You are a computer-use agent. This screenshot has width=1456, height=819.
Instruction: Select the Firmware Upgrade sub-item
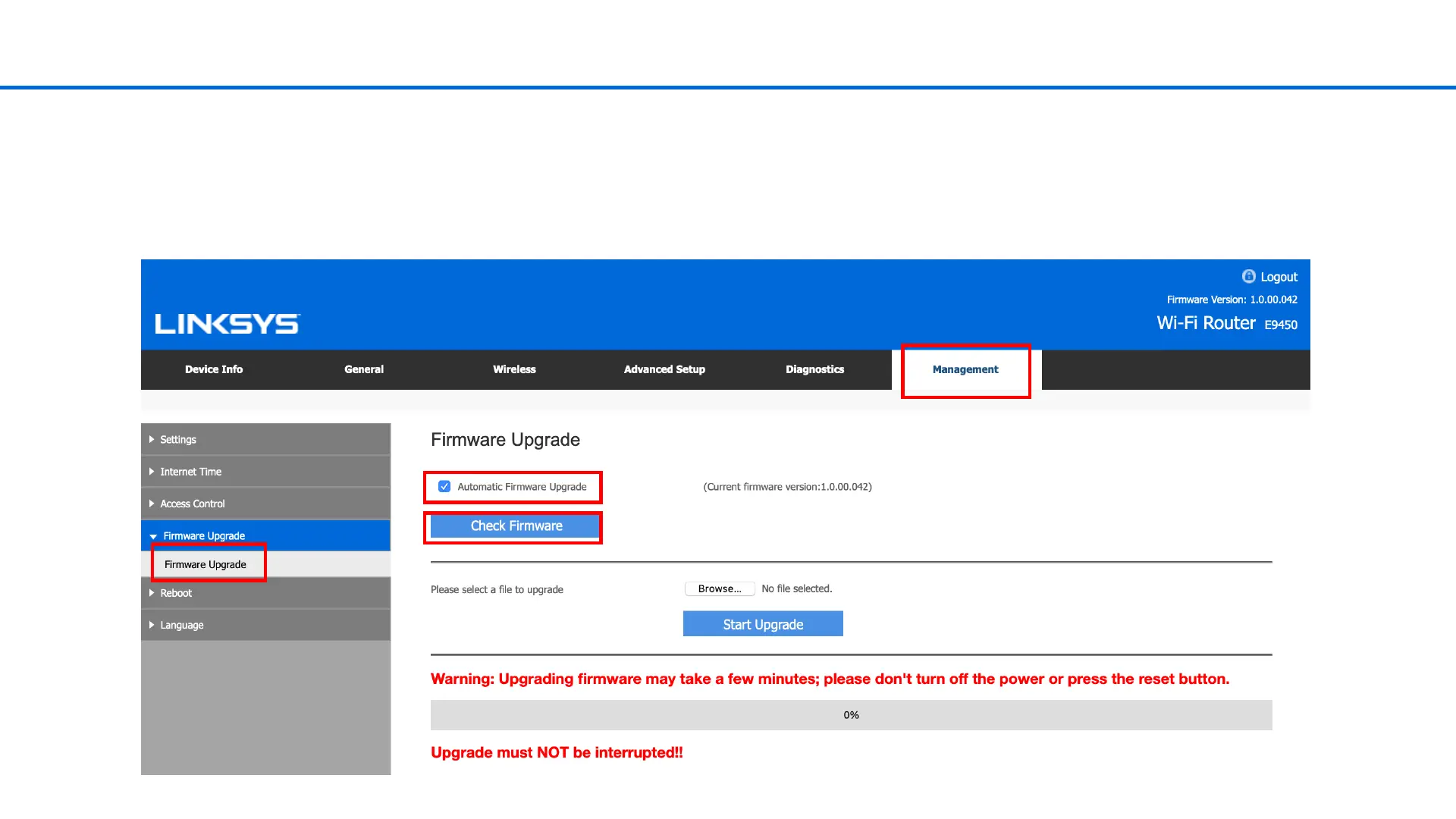coord(206,564)
